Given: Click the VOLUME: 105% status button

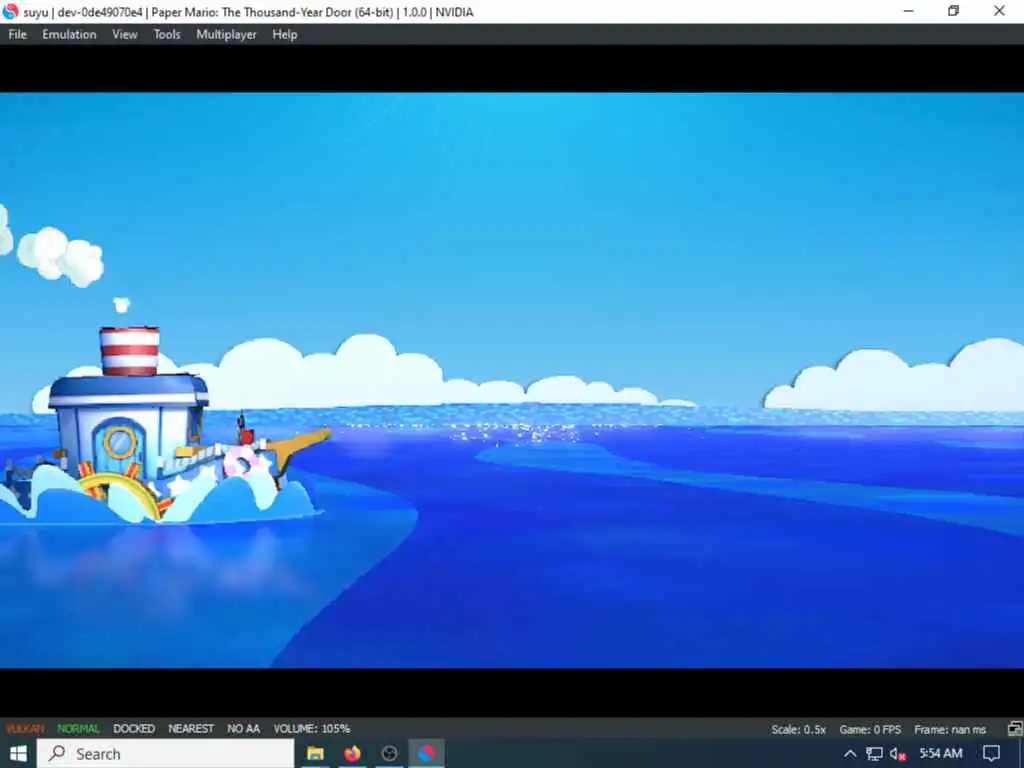Looking at the screenshot, I should point(312,728).
